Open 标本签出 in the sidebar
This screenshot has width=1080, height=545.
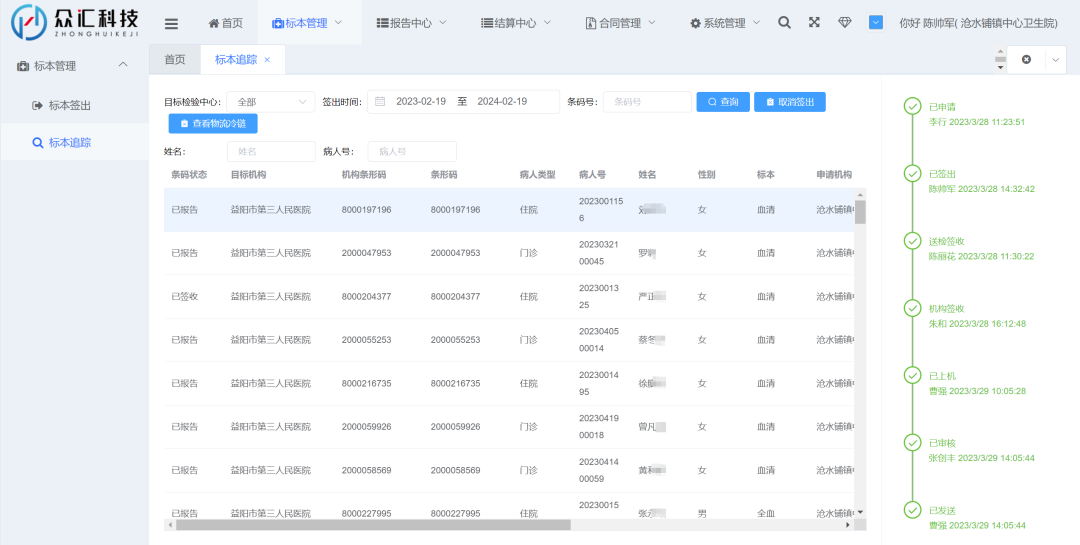[74, 105]
